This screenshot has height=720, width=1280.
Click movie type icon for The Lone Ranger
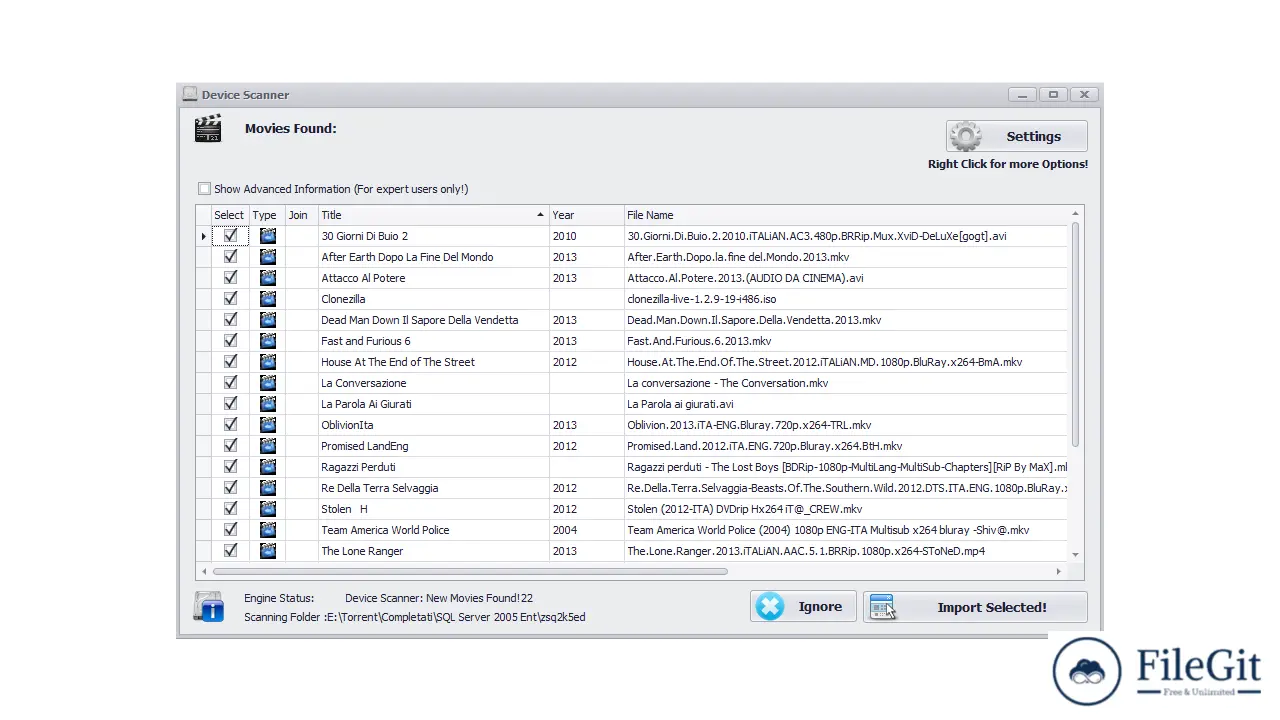(x=267, y=551)
